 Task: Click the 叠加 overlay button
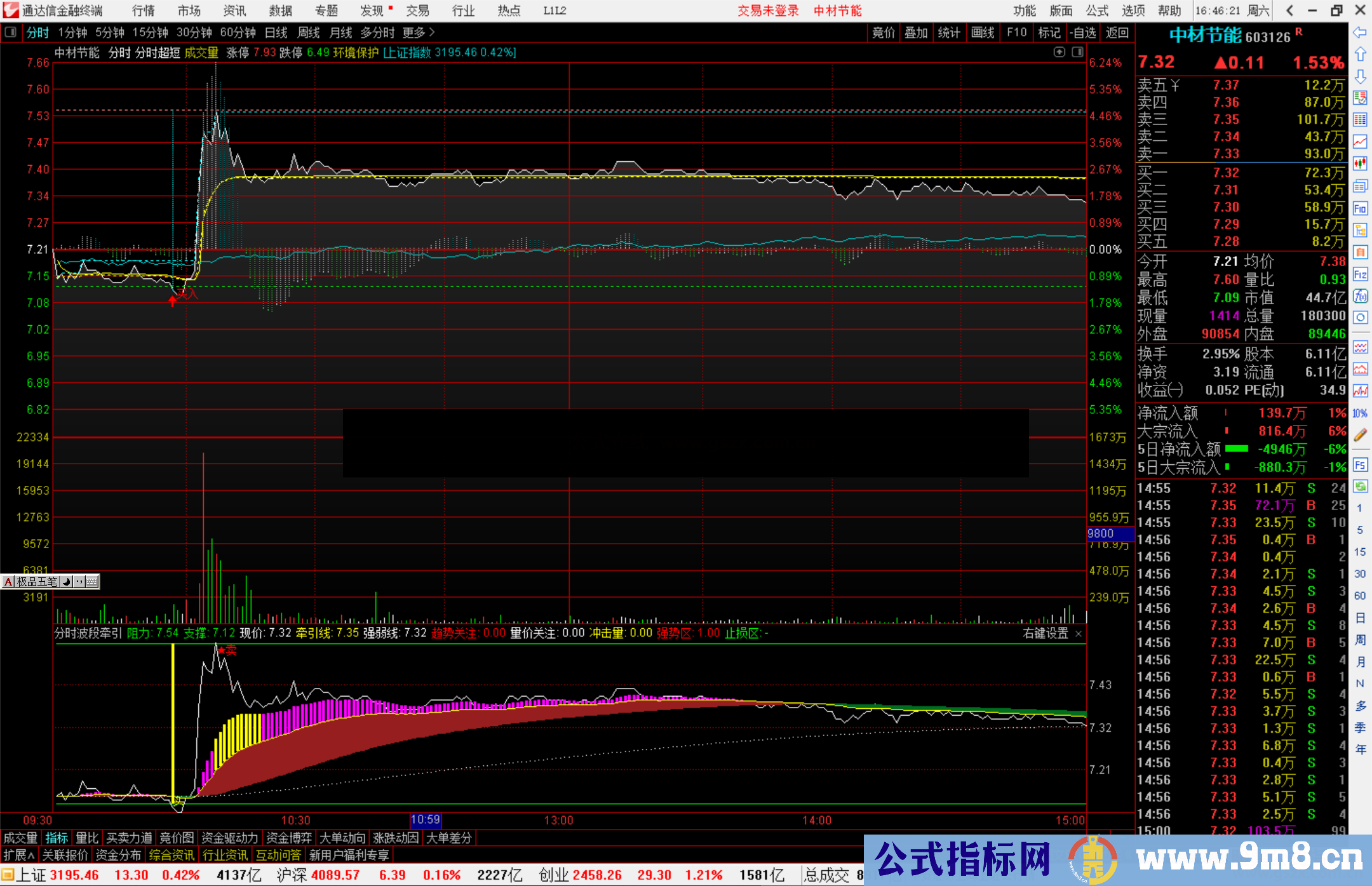tap(916, 32)
